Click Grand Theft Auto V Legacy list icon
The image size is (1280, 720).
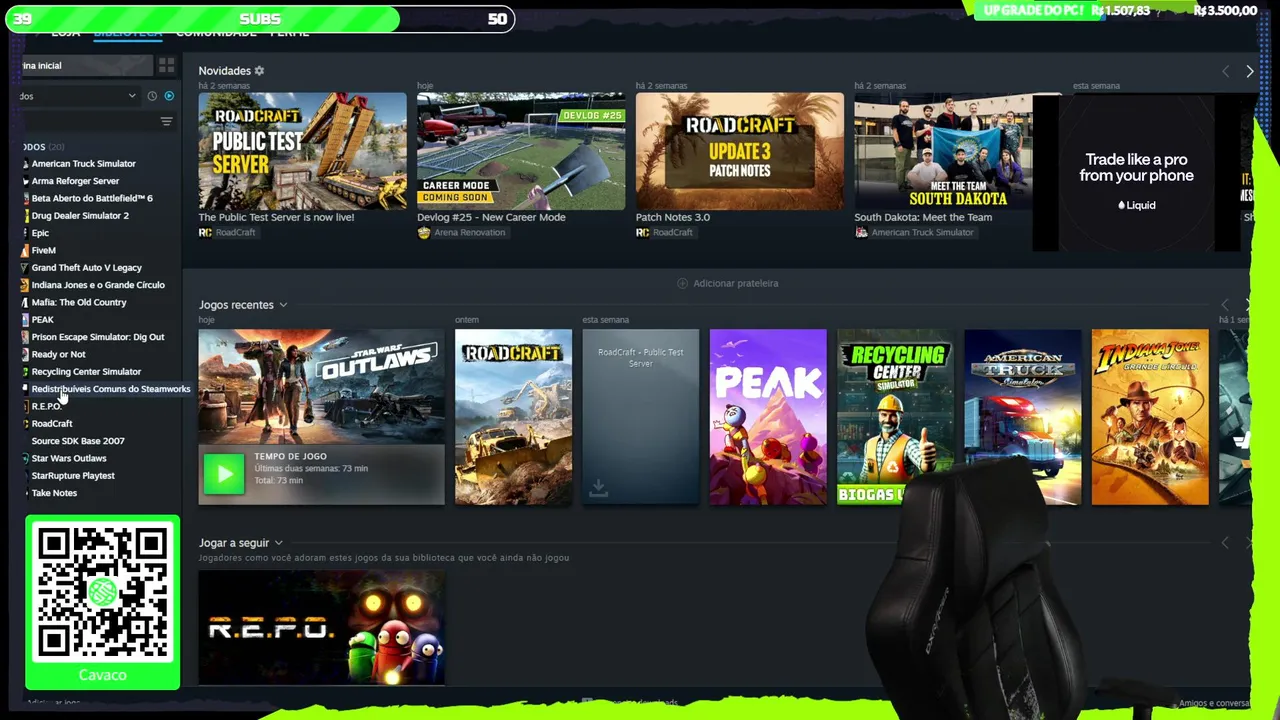(25, 268)
